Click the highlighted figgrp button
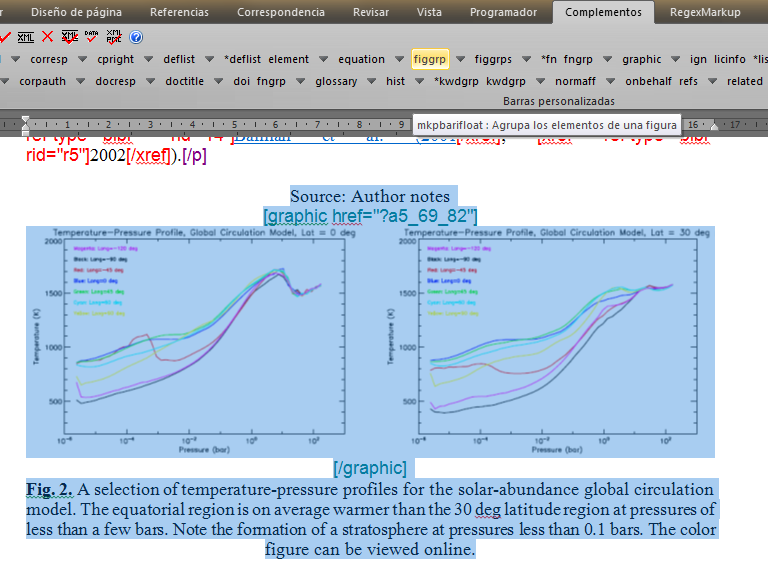 click(430, 60)
